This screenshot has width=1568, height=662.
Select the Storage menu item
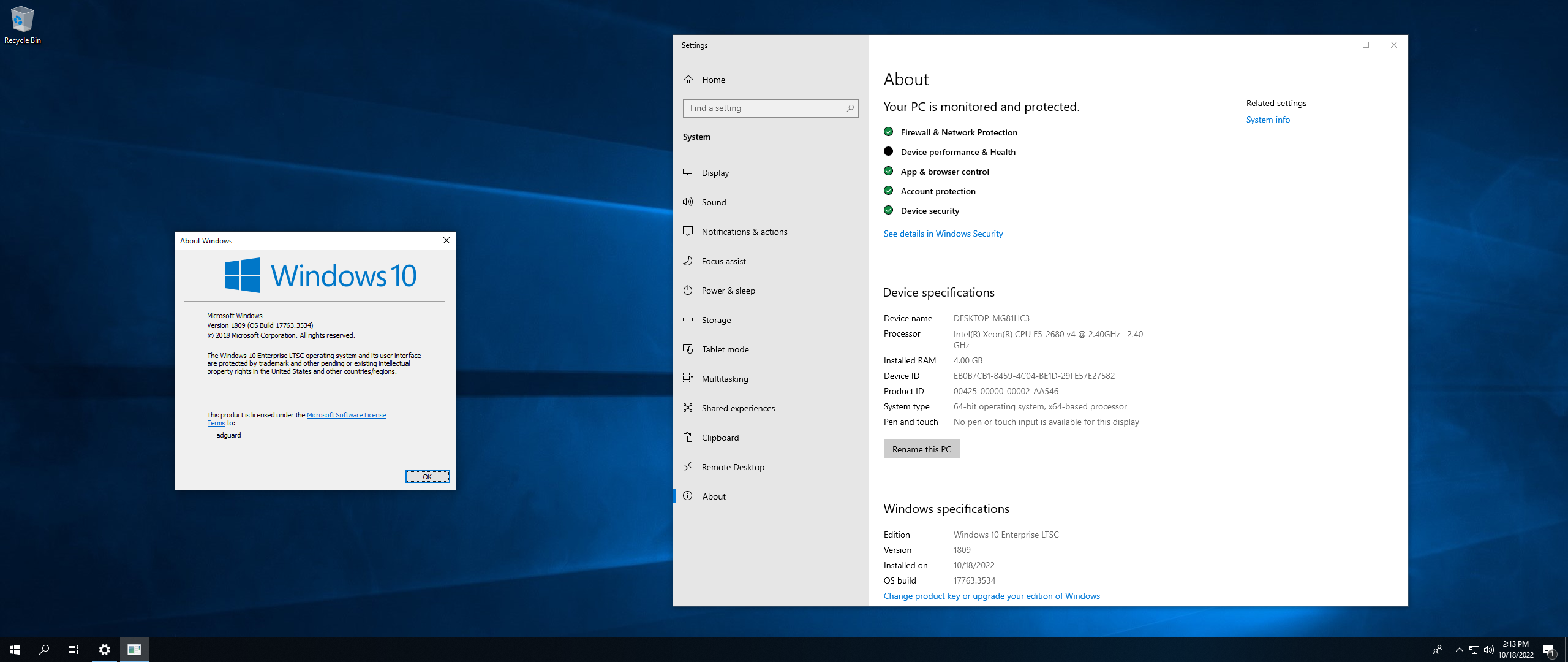tap(771, 320)
